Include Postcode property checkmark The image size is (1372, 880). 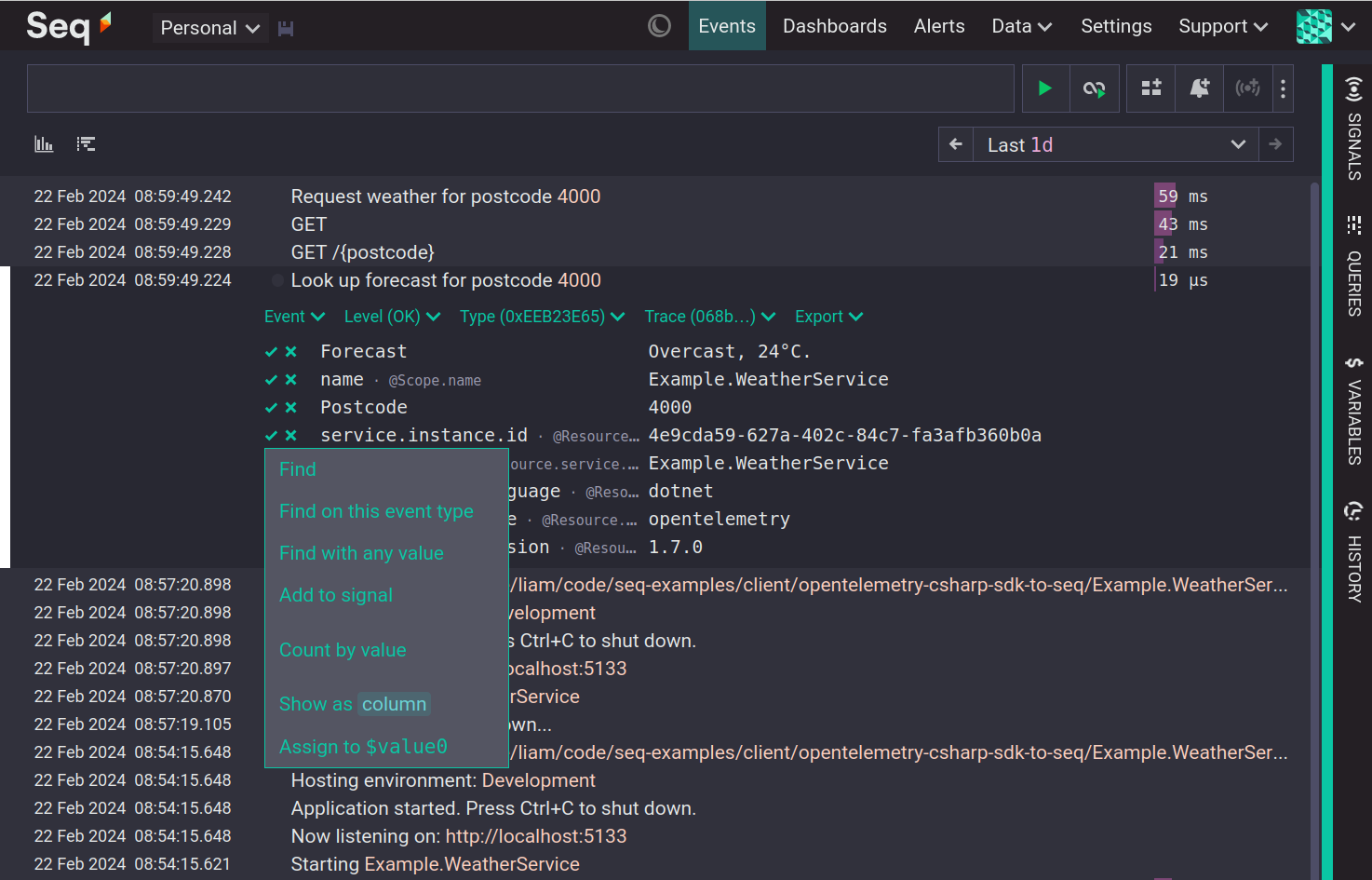271,408
